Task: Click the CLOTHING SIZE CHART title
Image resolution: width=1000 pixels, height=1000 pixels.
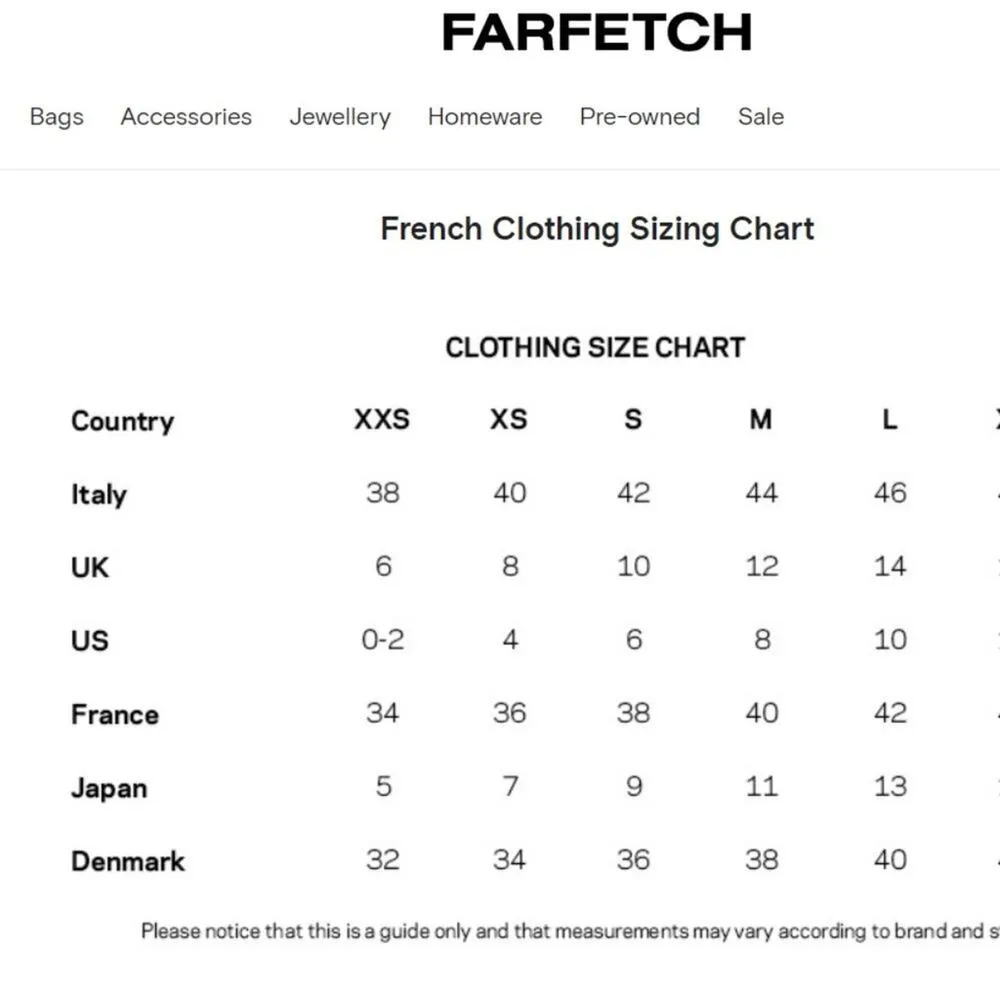Action: pos(595,348)
